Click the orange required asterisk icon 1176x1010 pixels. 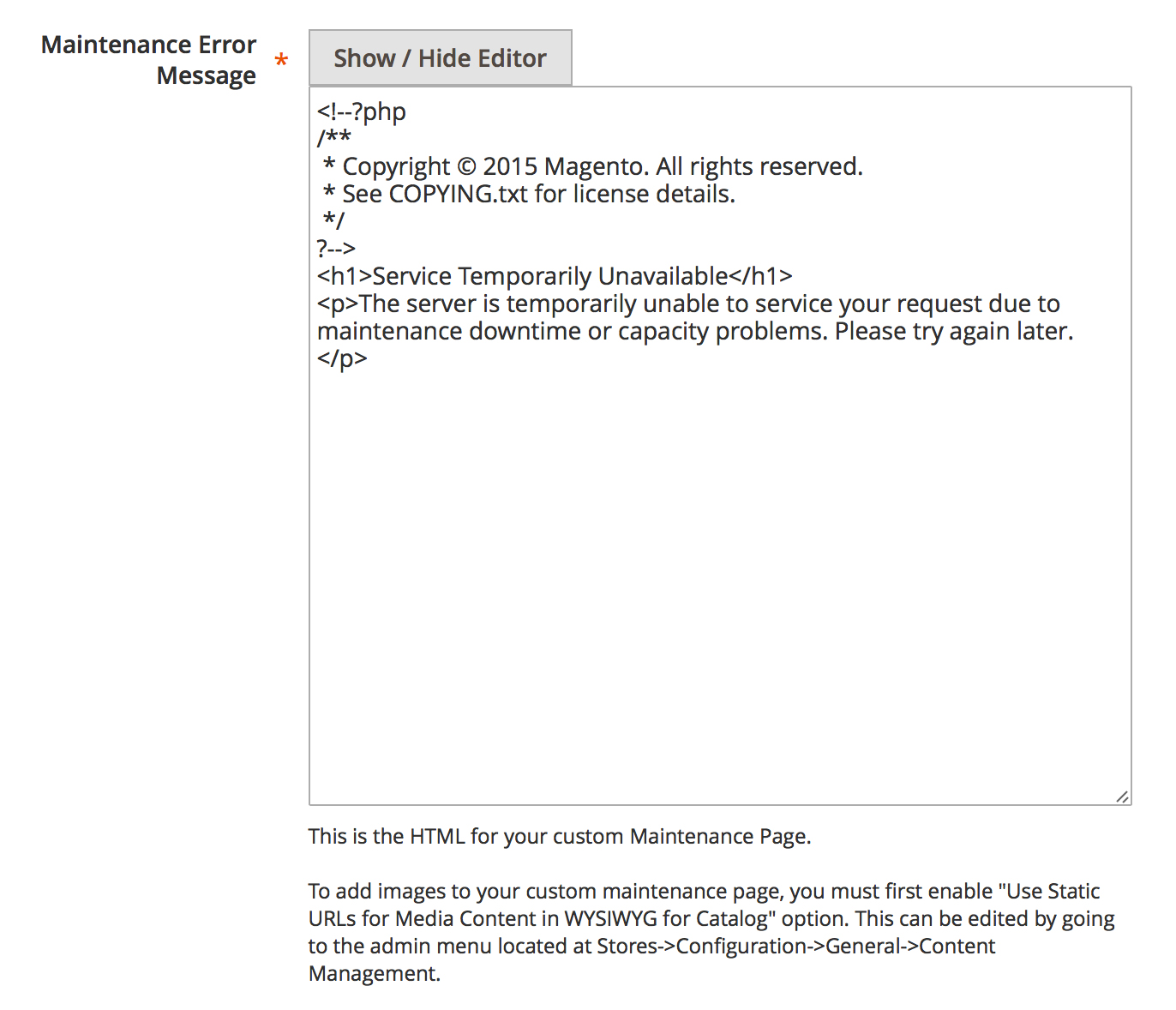click(x=281, y=61)
